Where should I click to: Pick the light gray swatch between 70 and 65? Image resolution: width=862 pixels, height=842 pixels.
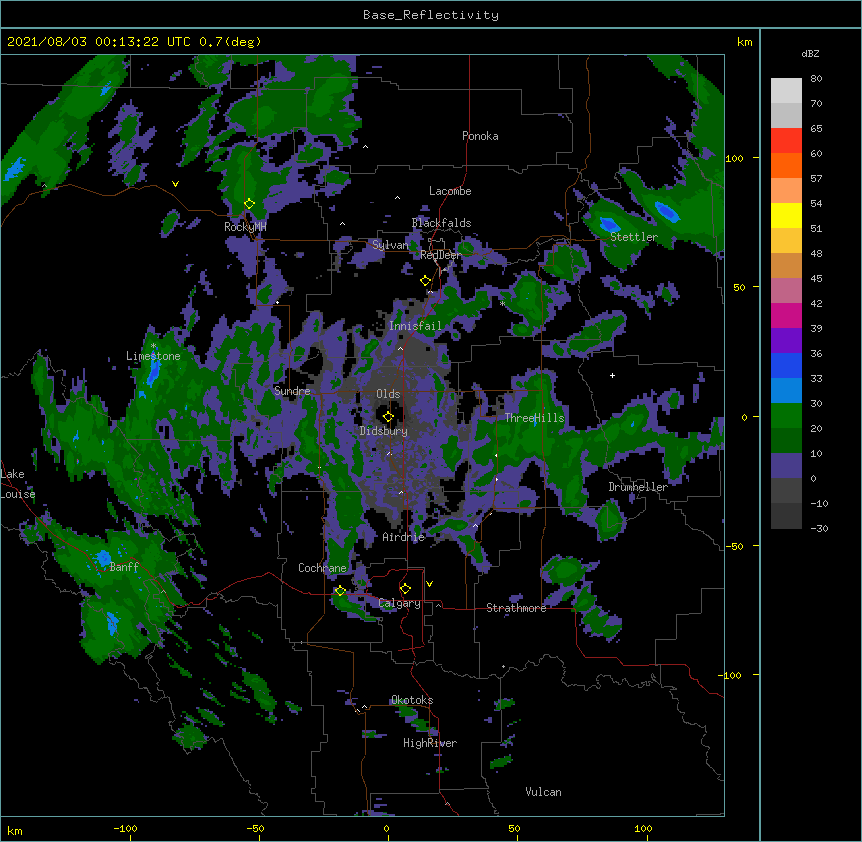click(786, 115)
